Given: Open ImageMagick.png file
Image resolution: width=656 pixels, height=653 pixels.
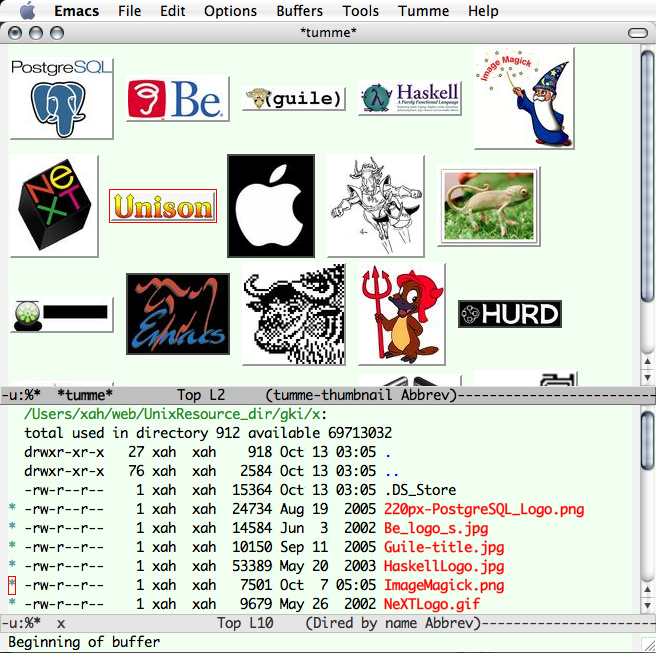Looking at the screenshot, I should pos(444,585).
